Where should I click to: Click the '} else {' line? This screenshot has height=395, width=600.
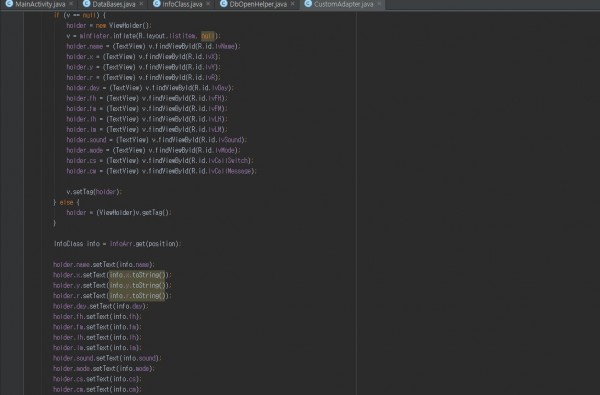67,202
